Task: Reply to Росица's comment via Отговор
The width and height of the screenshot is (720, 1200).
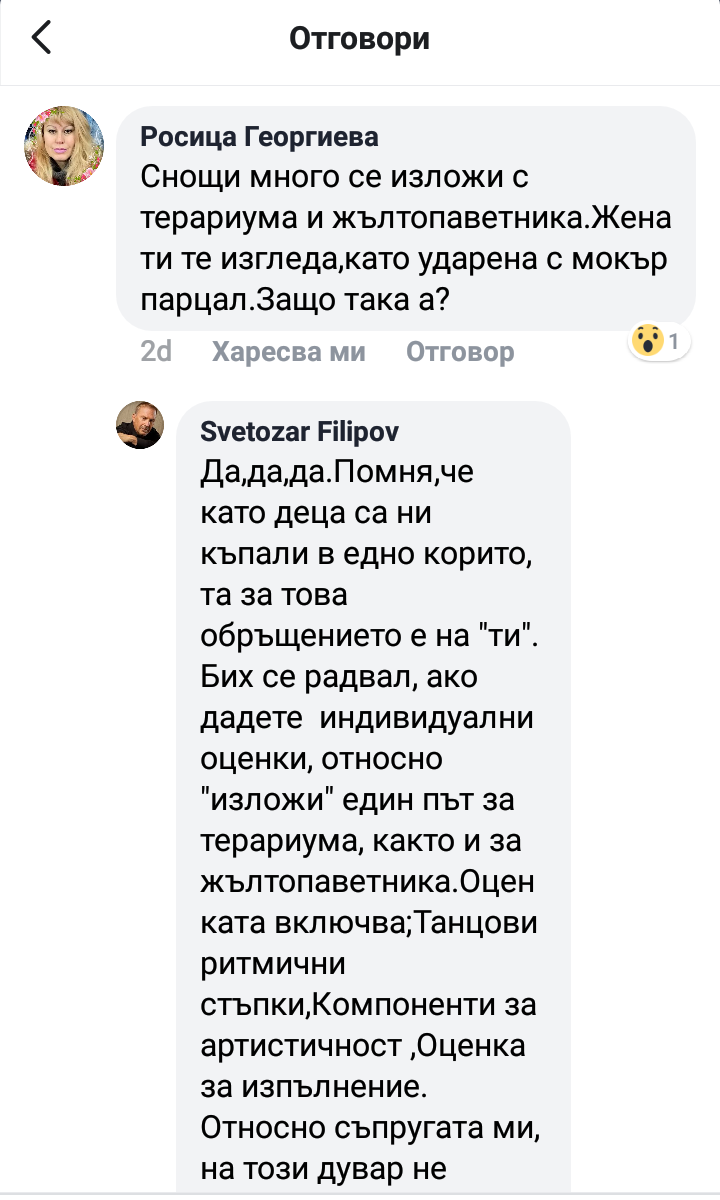Action: pyautogui.click(x=460, y=352)
